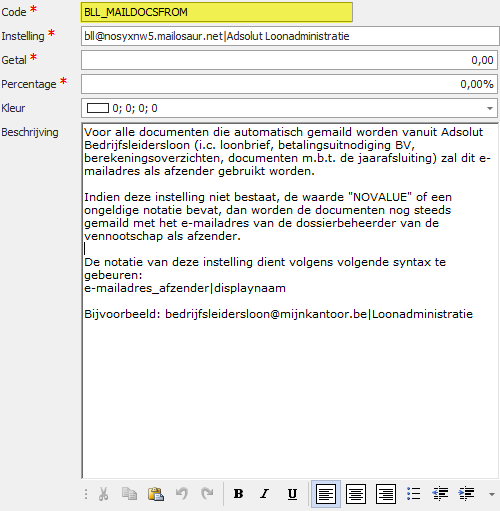Screen dimensions: 500x511
Task: Click the Cut scissors icon
Action: (x=103, y=494)
